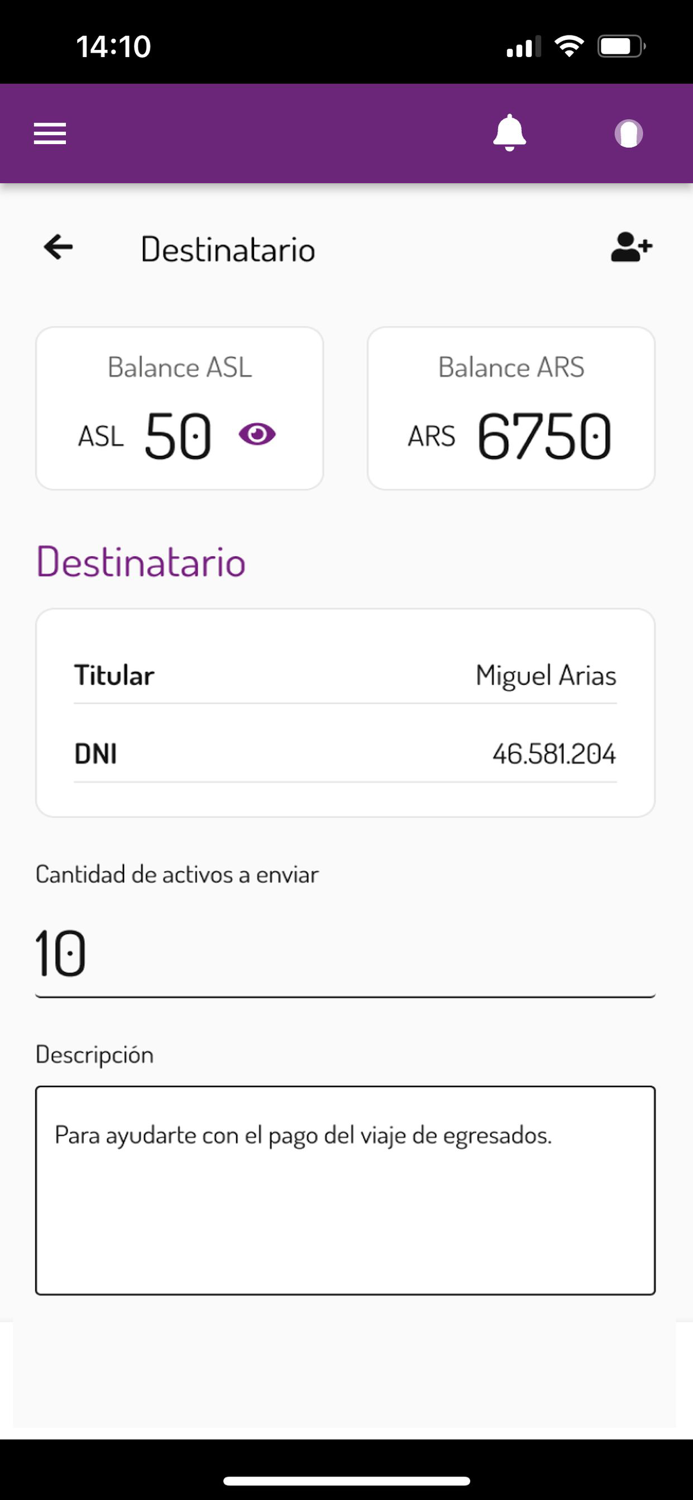Select the bell icon in the purple bar
693x1500 pixels.
(510, 133)
